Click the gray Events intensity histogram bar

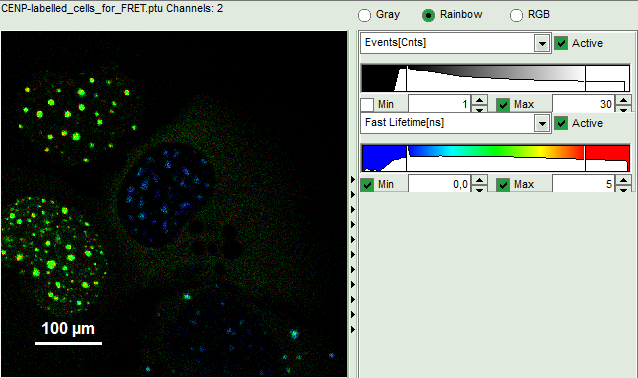tap(496, 78)
